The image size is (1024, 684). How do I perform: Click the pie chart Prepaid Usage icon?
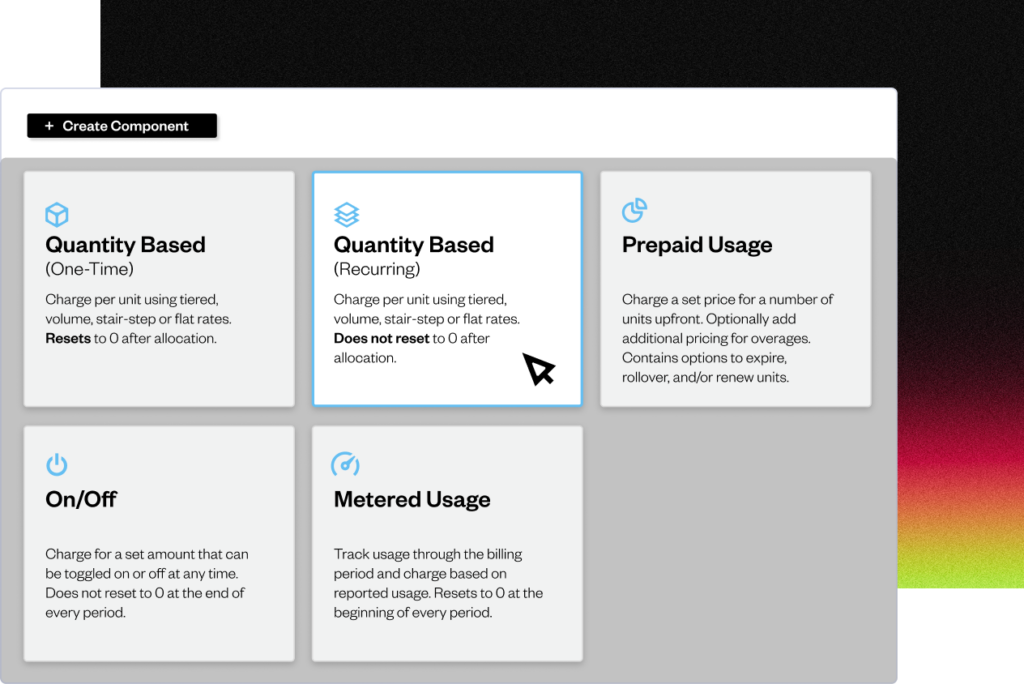pos(634,210)
